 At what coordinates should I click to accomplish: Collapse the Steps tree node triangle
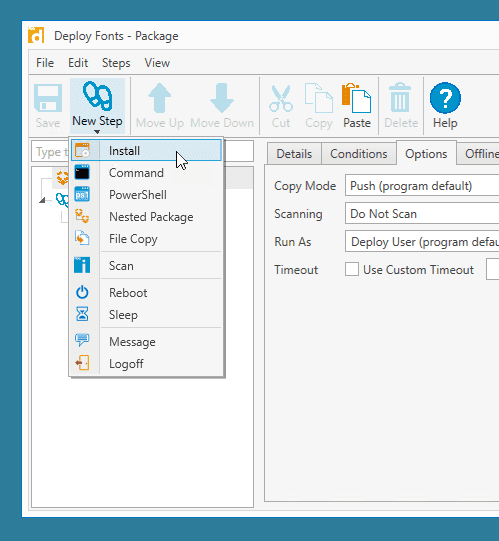click(42, 200)
